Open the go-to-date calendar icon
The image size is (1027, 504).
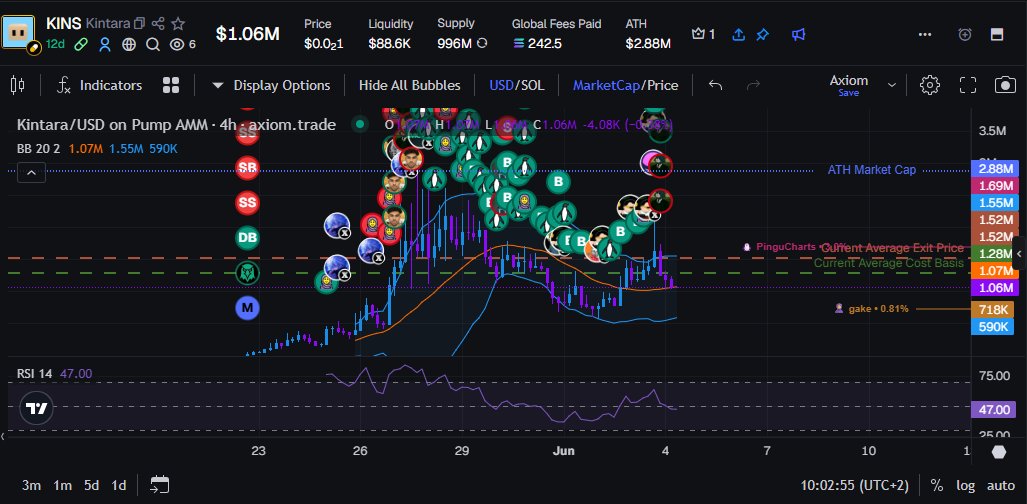(160, 485)
